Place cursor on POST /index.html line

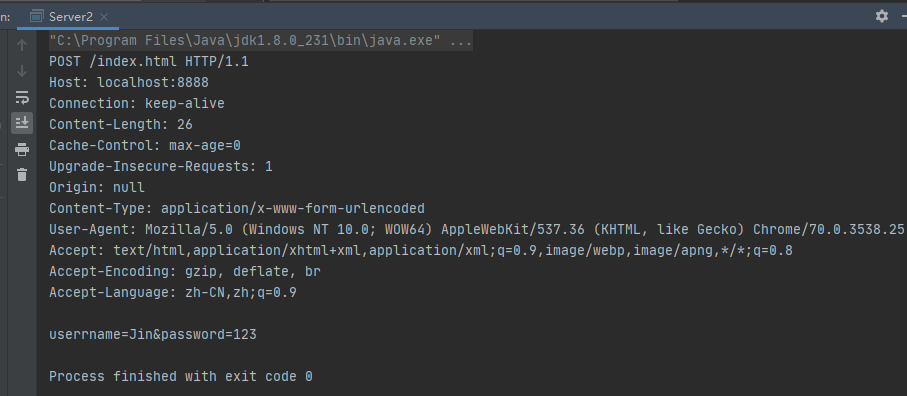coord(149,61)
